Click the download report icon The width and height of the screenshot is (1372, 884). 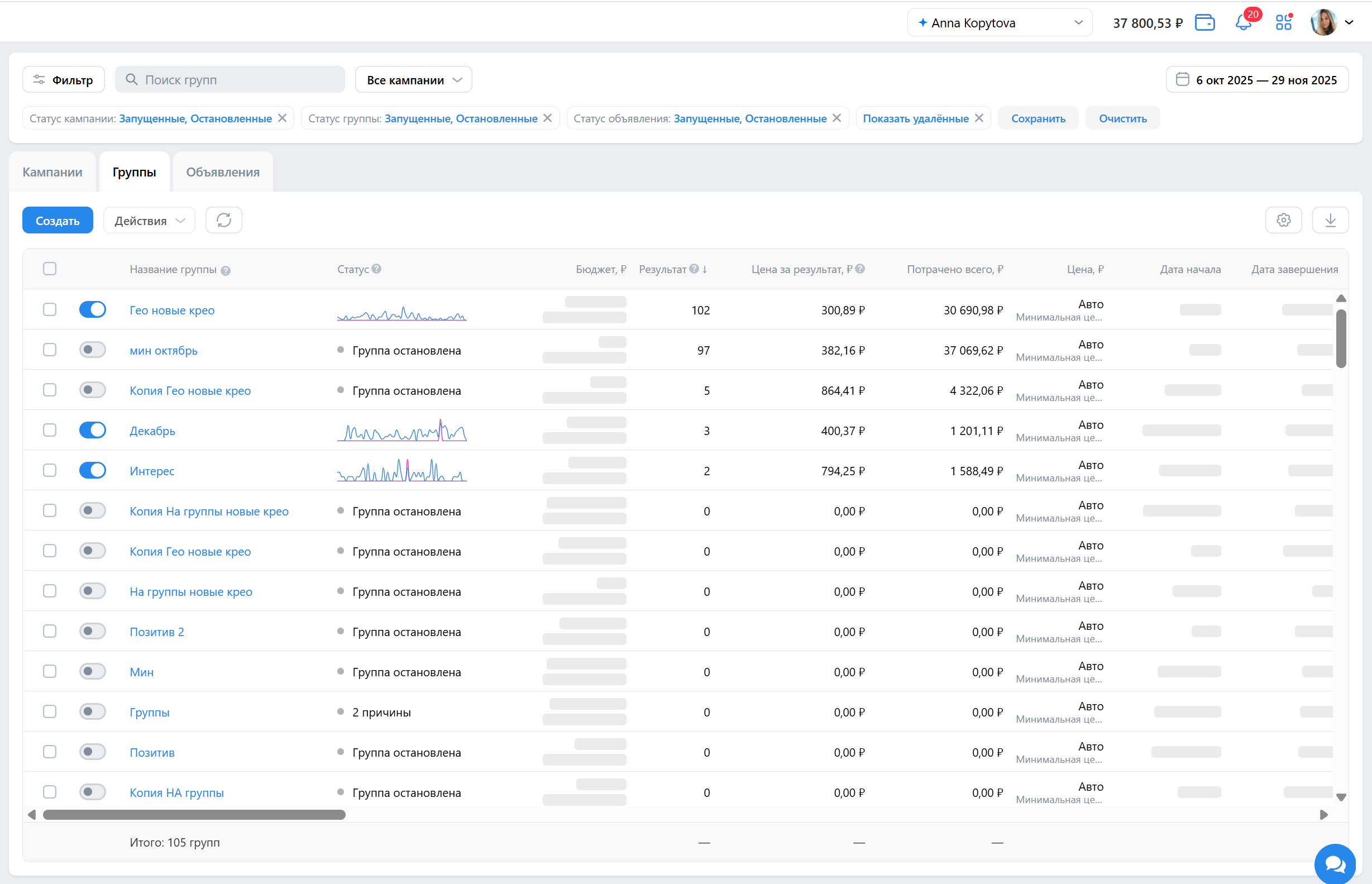click(1330, 221)
